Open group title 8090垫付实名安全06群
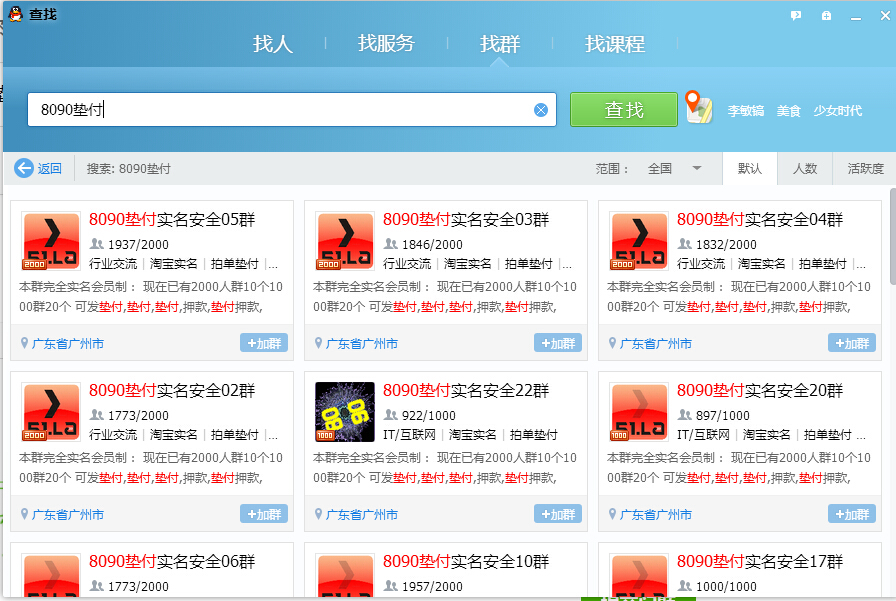The height and width of the screenshot is (601, 896). (172, 562)
